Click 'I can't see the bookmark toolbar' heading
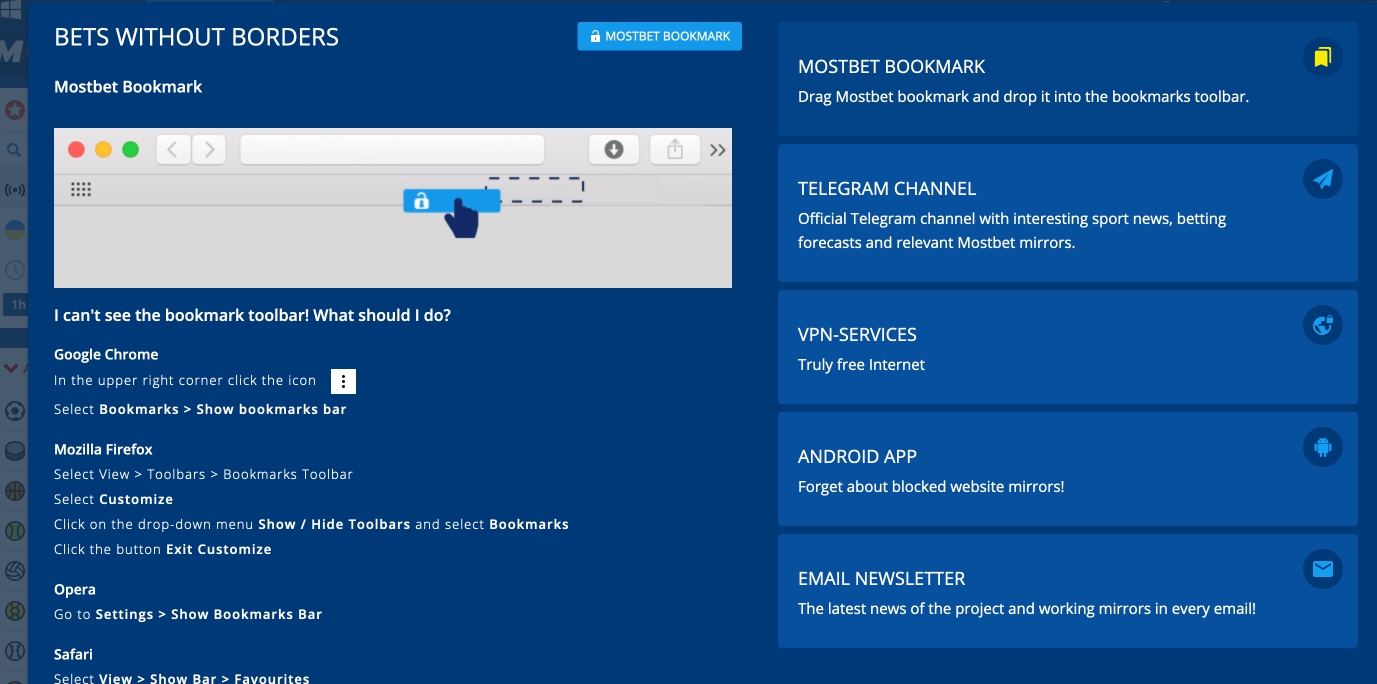The height and width of the screenshot is (684, 1377). click(x=252, y=315)
